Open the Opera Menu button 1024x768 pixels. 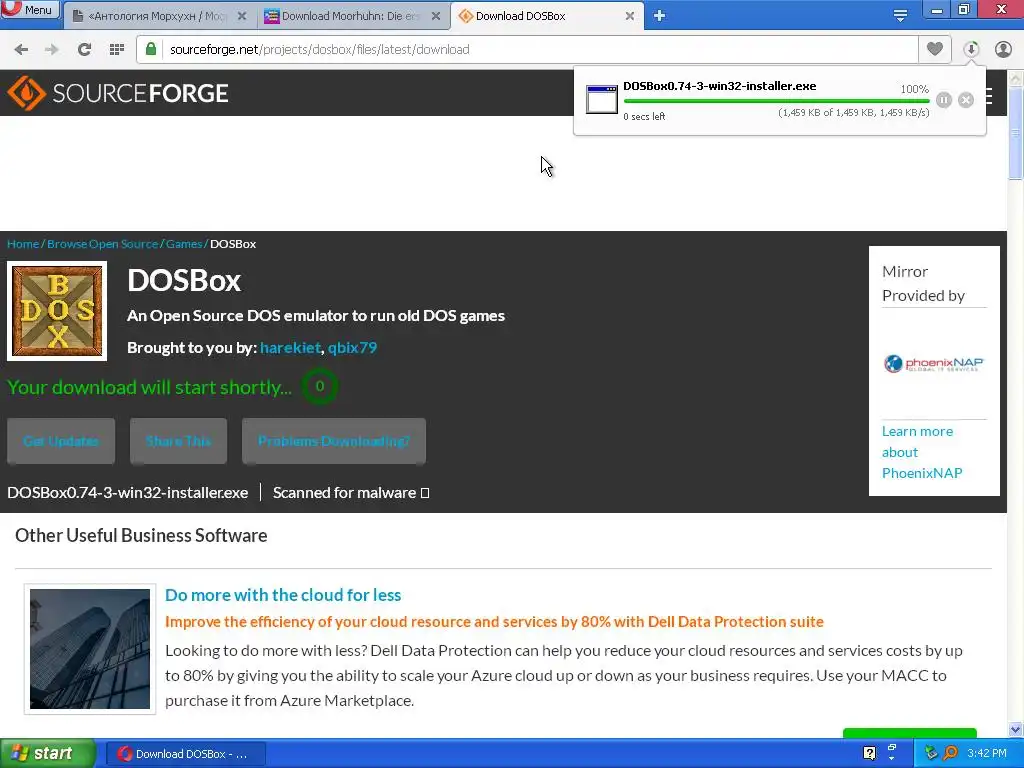[30, 10]
